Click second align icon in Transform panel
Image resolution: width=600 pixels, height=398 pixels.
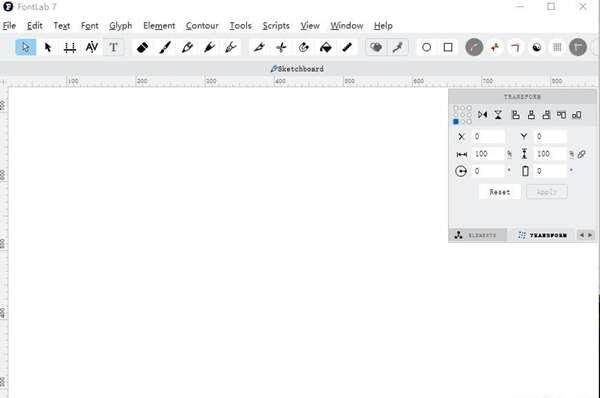tap(531, 115)
